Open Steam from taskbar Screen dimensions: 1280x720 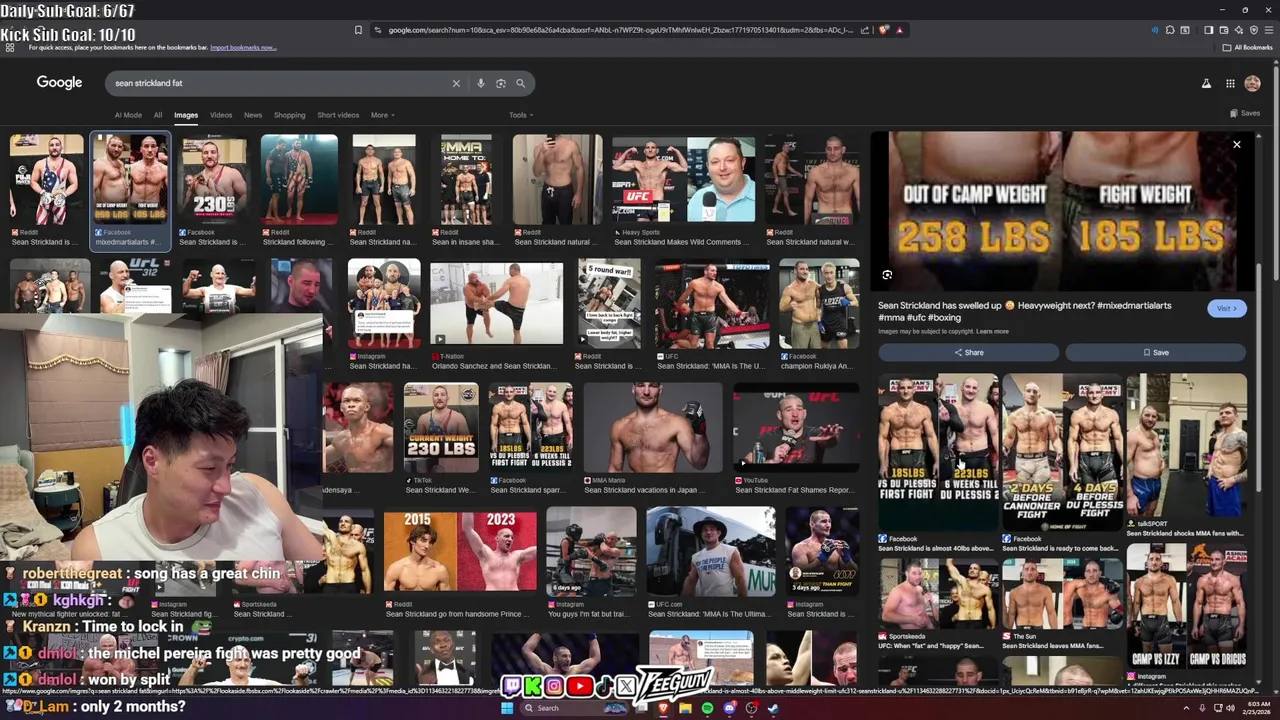[x=773, y=708]
